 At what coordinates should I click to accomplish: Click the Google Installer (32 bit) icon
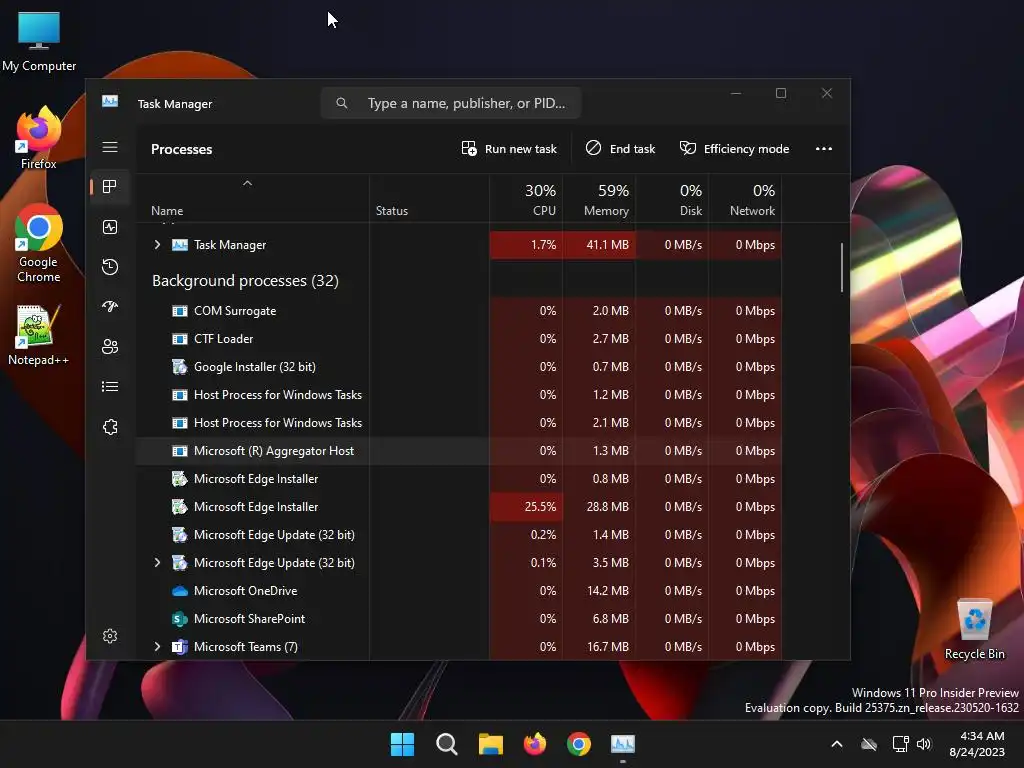coord(180,367)
